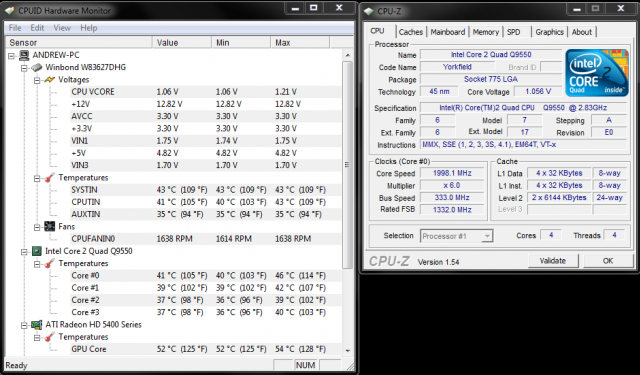Click the Hardware Monitor scrollbar down arrow
Image resolution: width=640 pixels, height=375 pixels.
coord(347,350)
